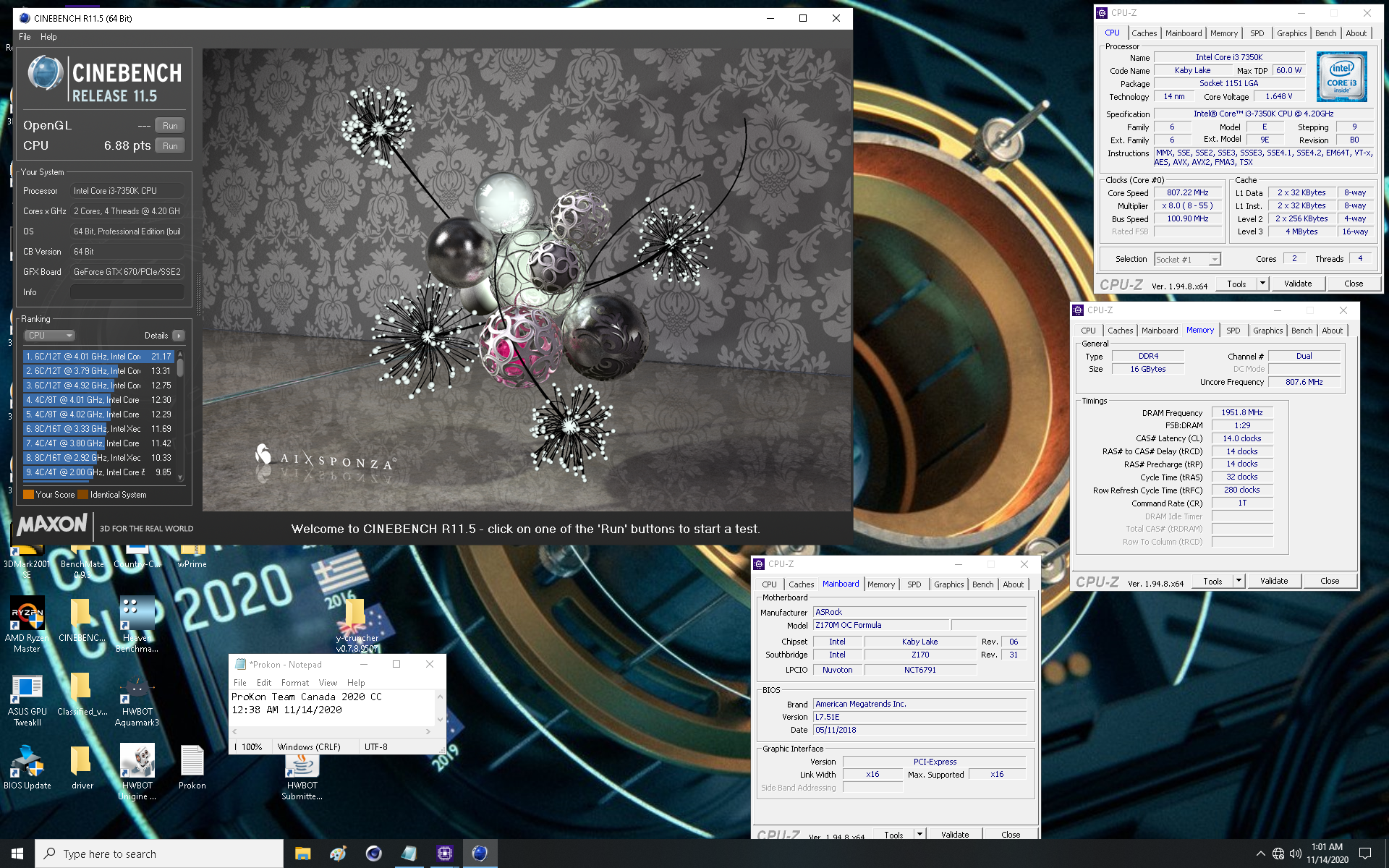The width and height of the screenshot is (1389, 868).
Task: Select the CPU-Z taskbar icon
Action: (444, 854)
